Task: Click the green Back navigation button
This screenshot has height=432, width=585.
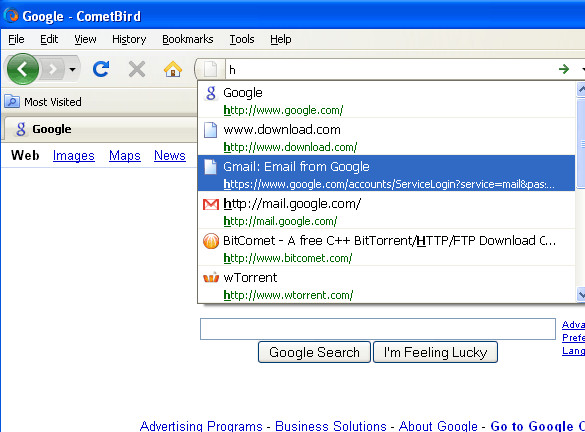Action: point(23,69)
